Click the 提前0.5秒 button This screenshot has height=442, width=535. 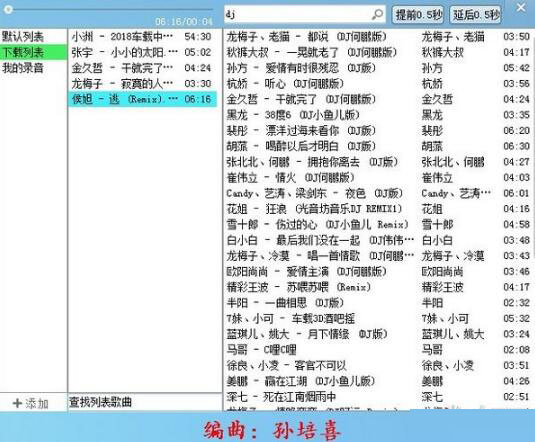pos(418,15)
